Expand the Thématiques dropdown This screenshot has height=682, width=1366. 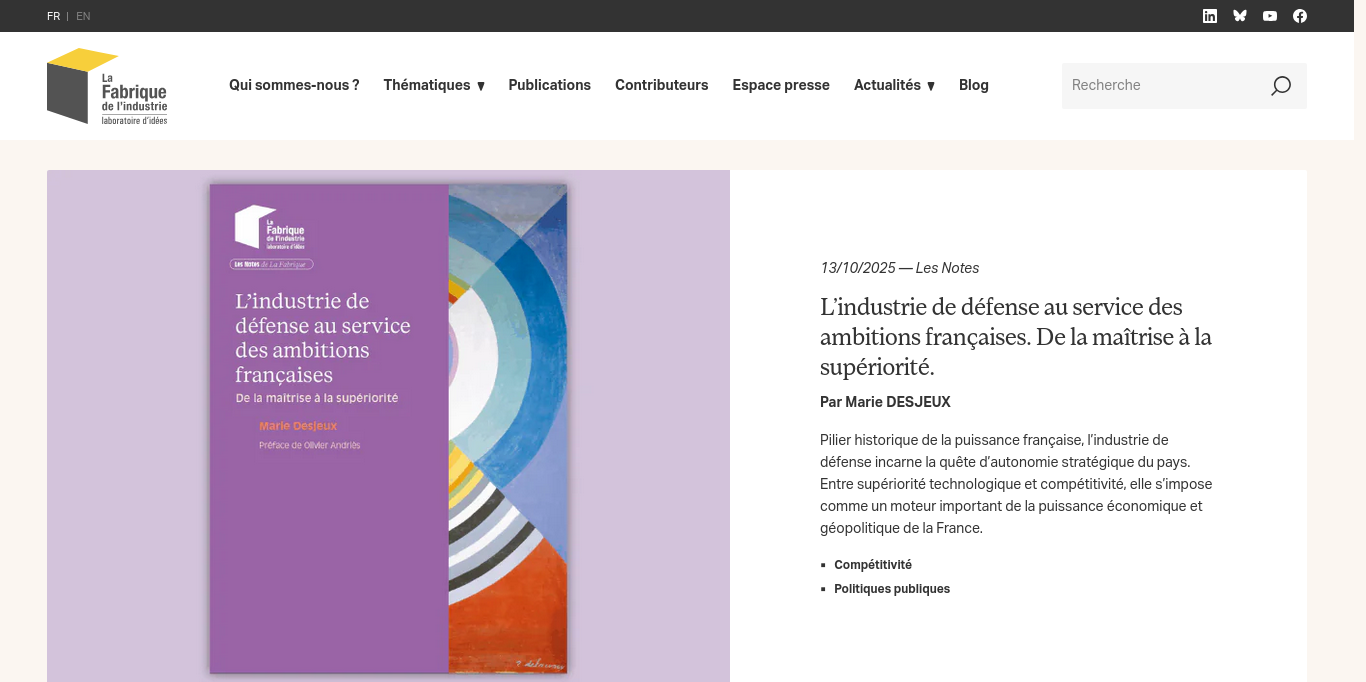pyautogui.click(x=434, y=85)
